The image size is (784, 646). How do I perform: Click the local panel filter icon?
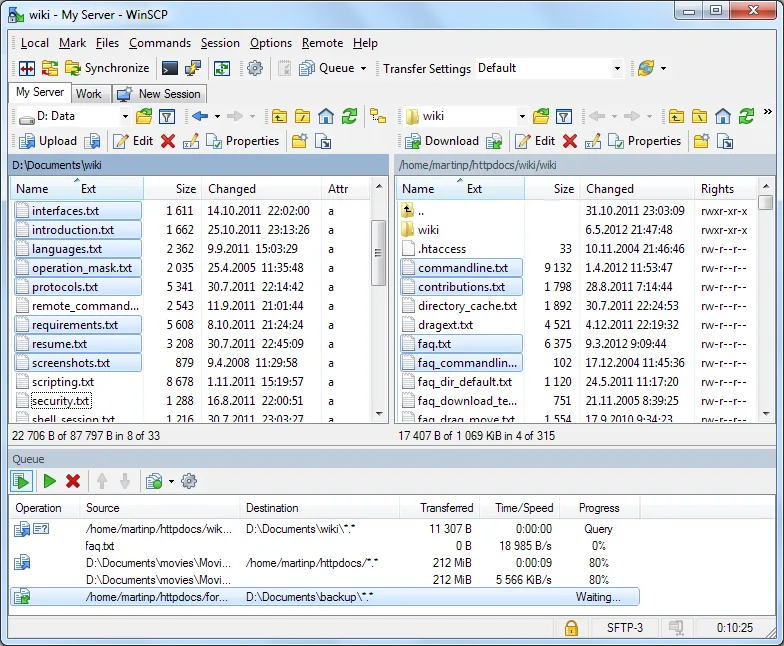pyautogui.click(x=167, y=116)
